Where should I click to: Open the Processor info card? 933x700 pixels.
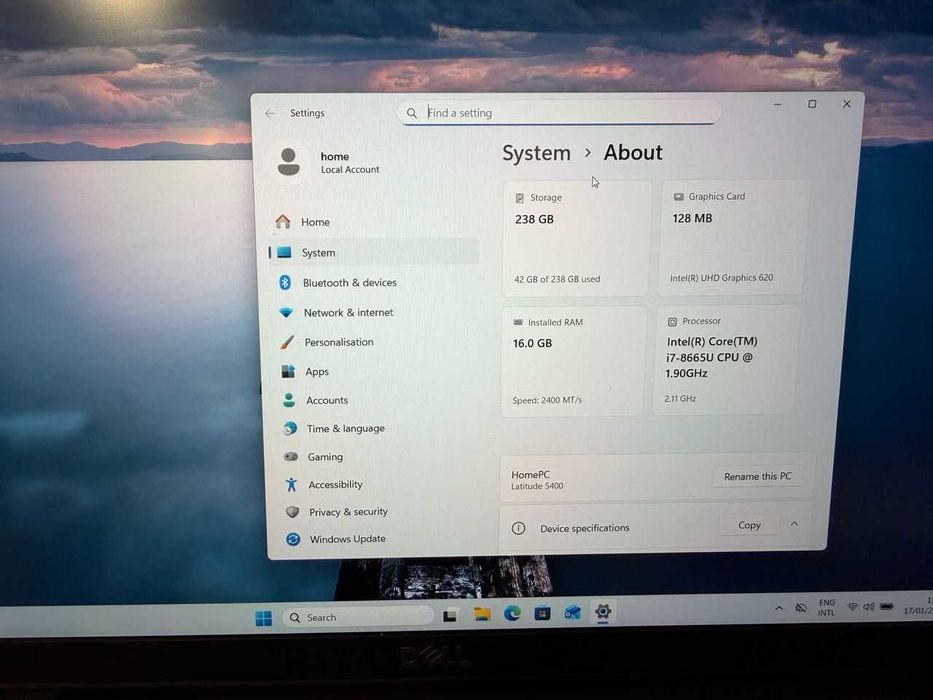[725, 360]
